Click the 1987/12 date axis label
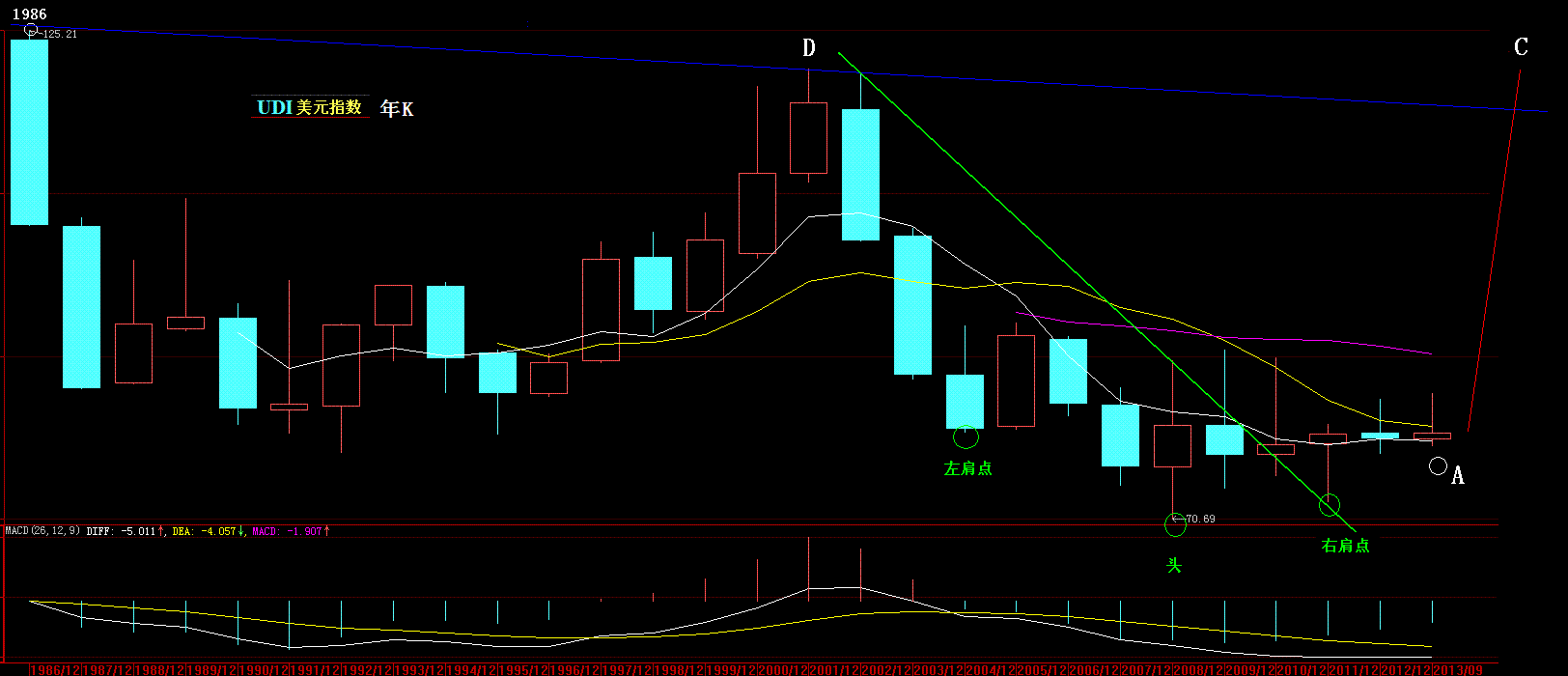Viewport: 1568px width, 676px height. coord(108,669)
